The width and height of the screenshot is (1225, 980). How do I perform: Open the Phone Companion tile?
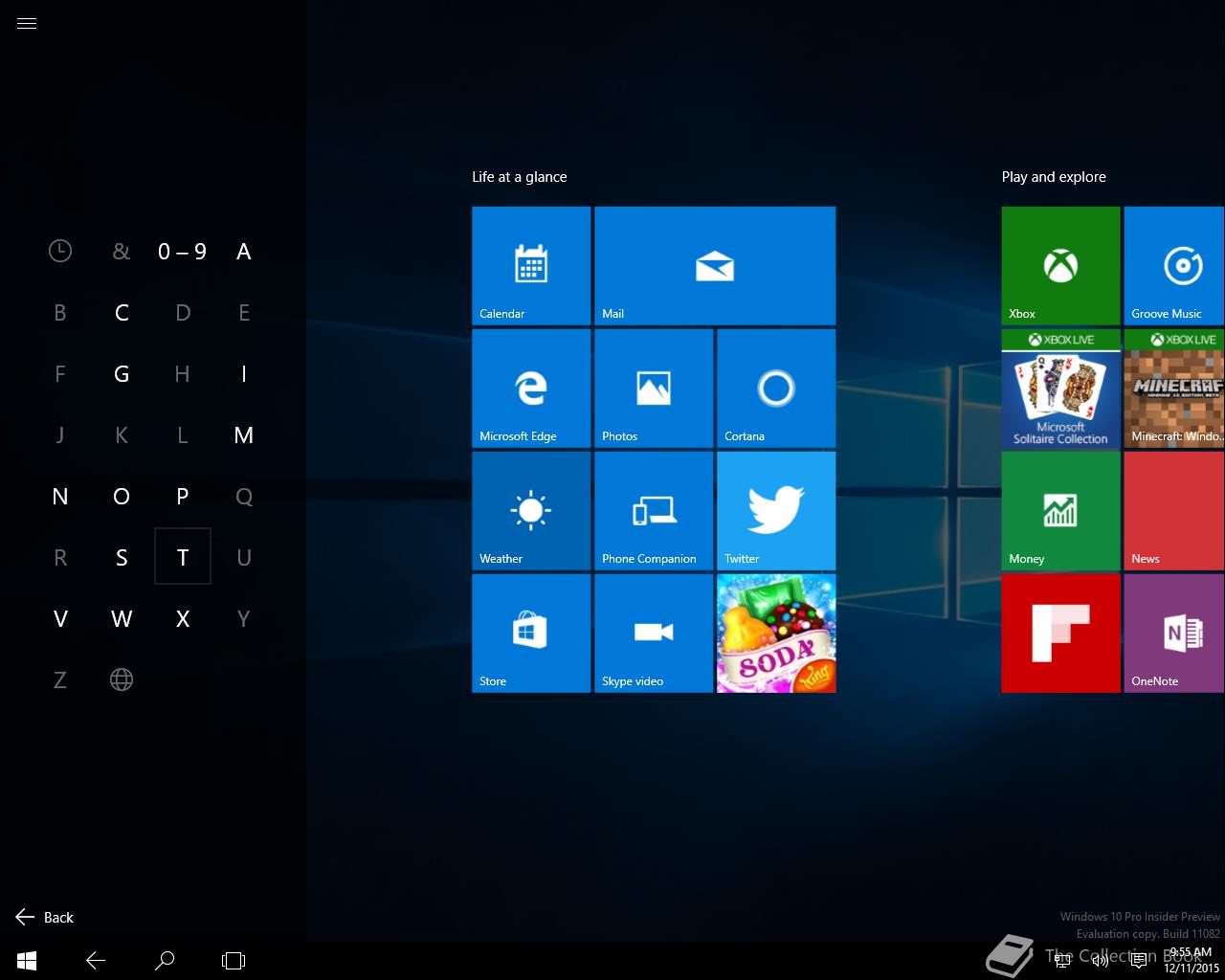654,511
